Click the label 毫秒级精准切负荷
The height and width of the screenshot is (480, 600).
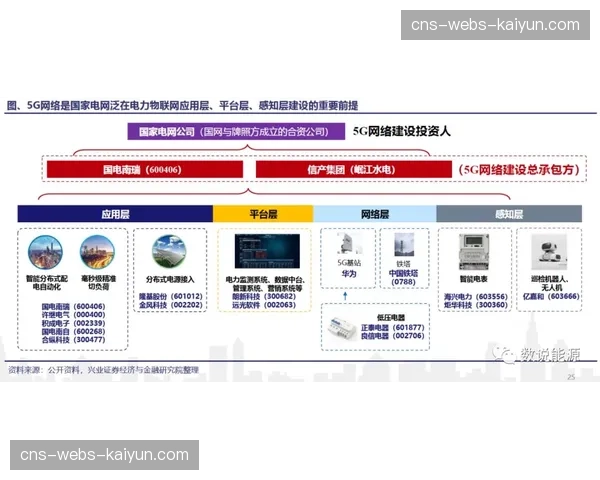click(98, 282)
